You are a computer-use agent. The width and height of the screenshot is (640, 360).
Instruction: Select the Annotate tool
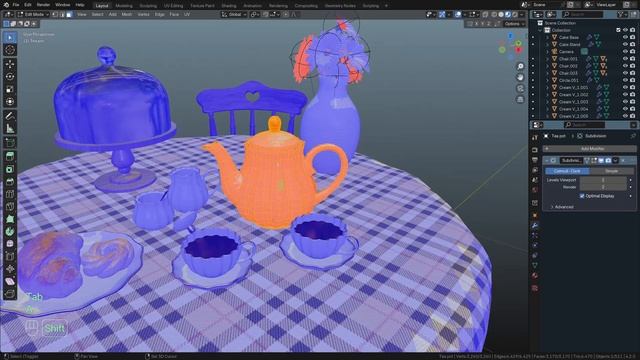(x=10, y=116)
